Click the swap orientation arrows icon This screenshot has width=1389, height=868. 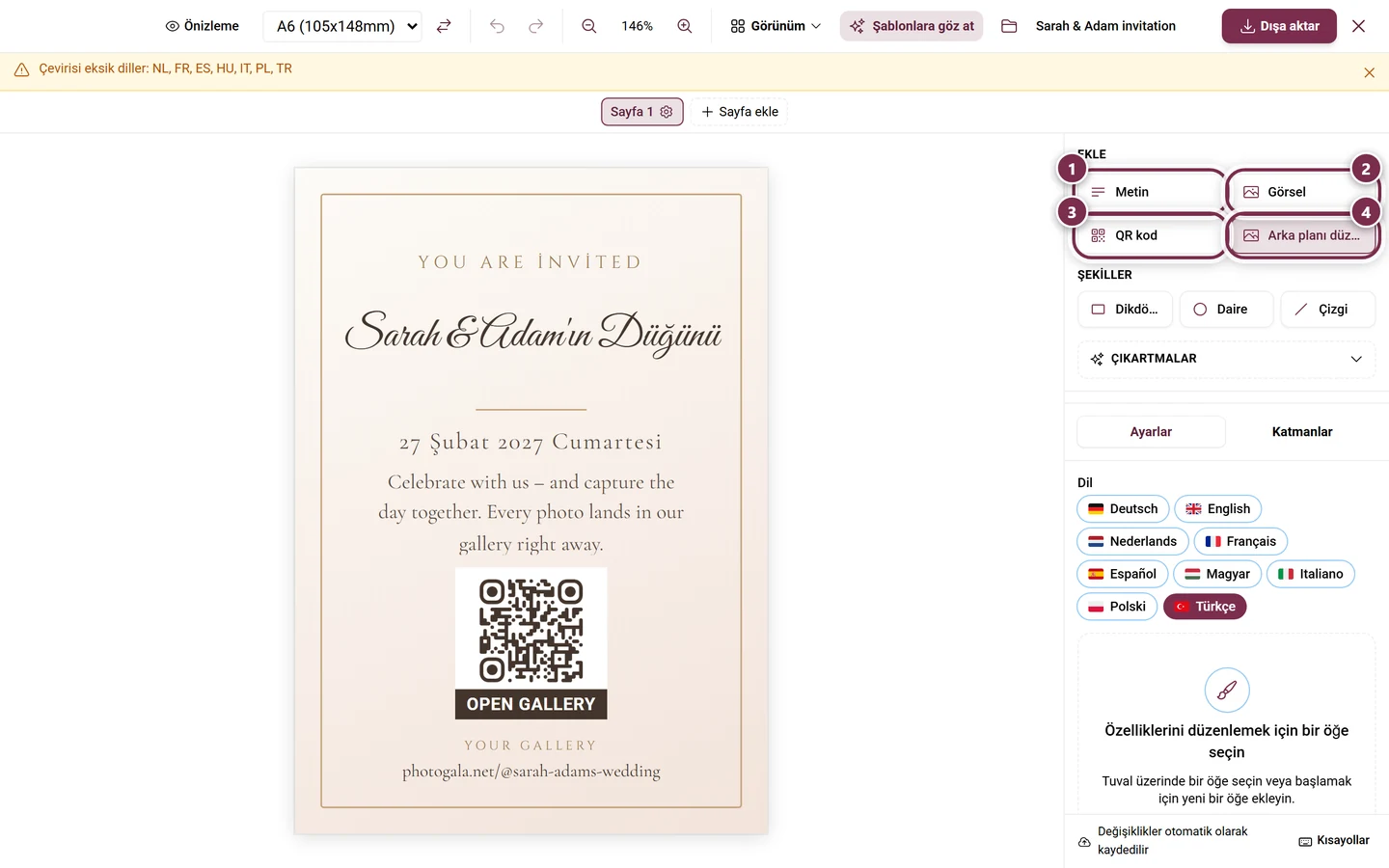(x=444, y=26)
